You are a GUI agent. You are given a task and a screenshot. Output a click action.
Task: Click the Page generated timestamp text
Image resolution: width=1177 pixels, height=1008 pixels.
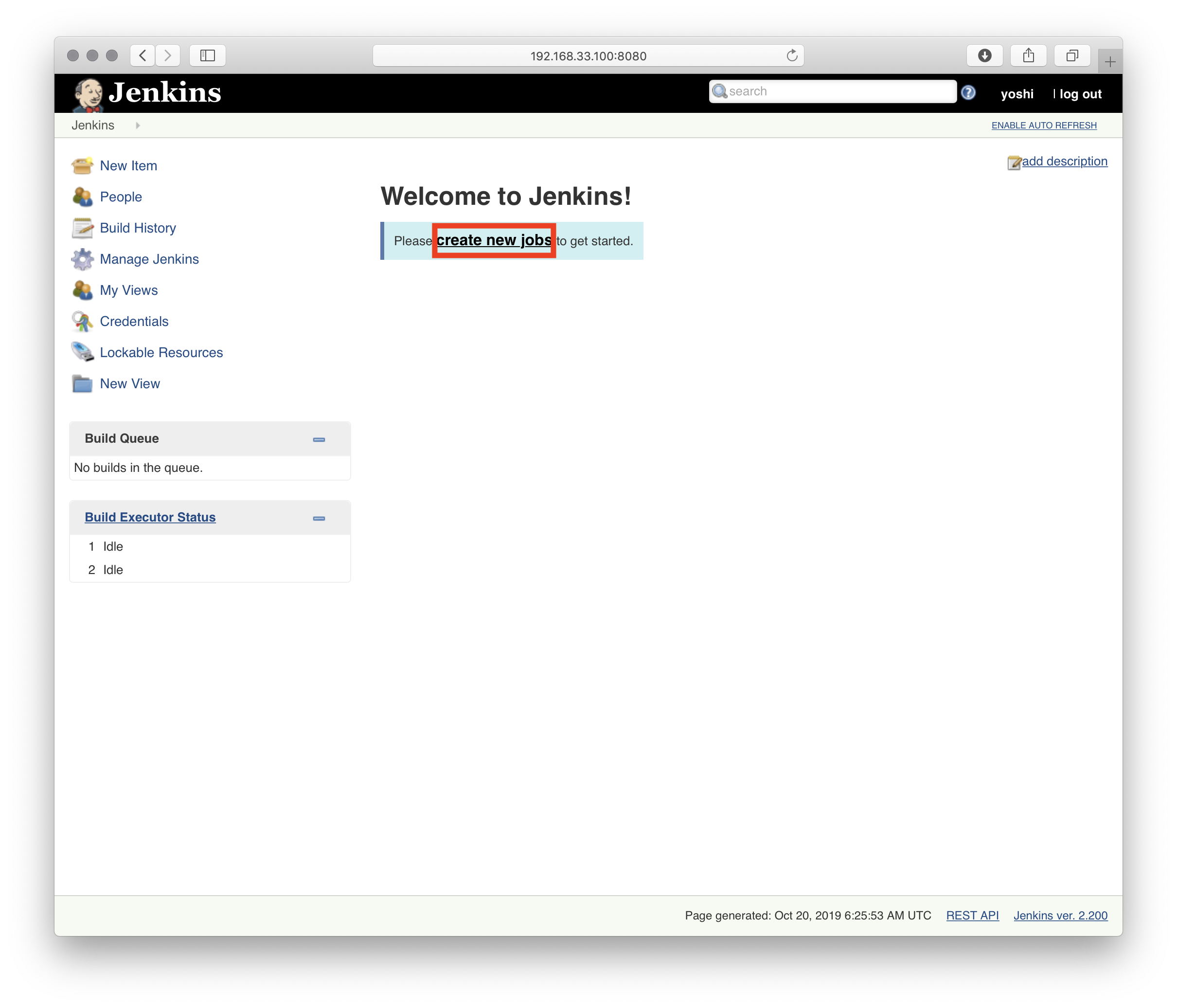[808, 916]
